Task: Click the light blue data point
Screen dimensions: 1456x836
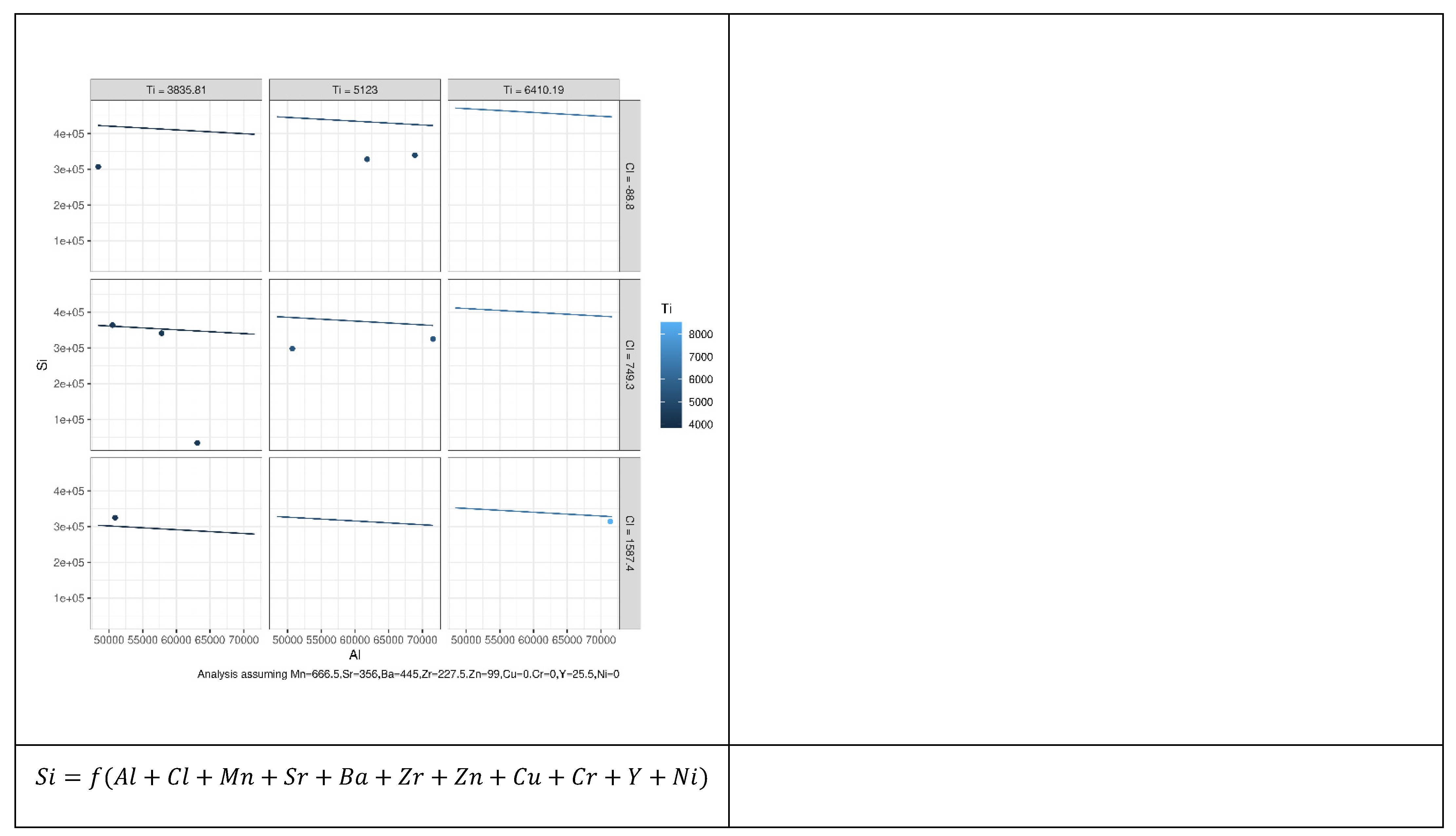Action: 610,521
